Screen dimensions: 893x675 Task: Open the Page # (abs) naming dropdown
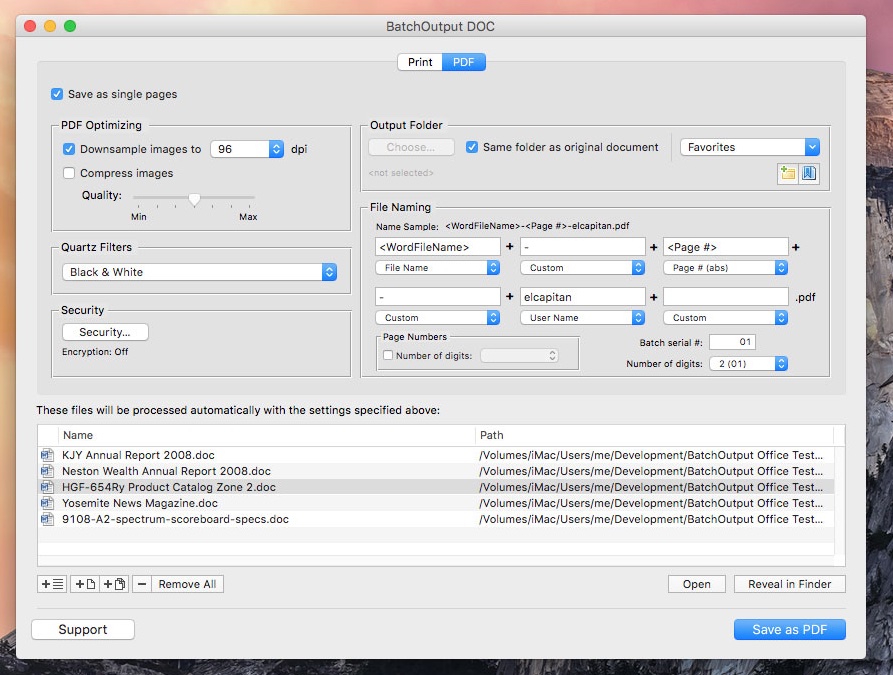point(725,268)
